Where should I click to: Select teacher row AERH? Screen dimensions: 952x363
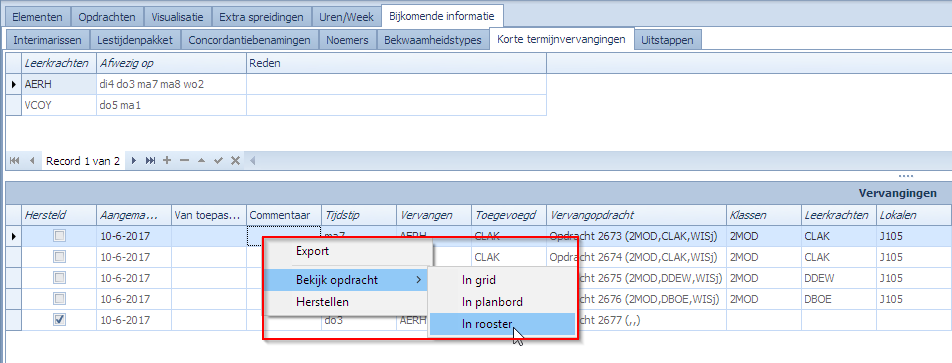59,84
